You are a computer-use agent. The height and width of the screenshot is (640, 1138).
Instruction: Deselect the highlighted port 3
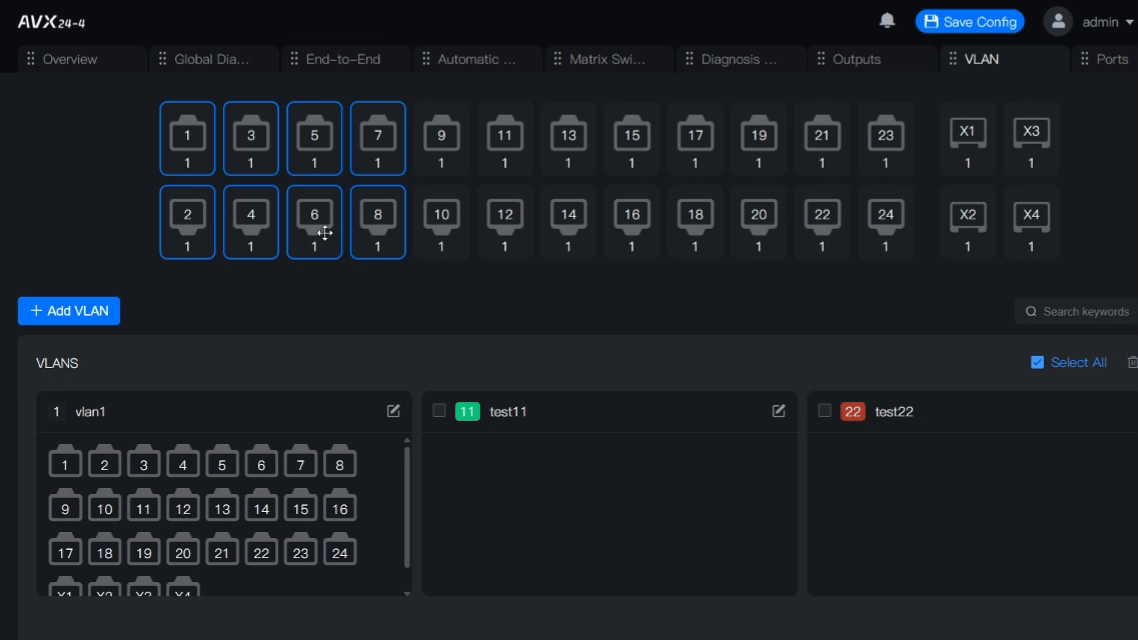pyautogui.click(x=251, y=138)
